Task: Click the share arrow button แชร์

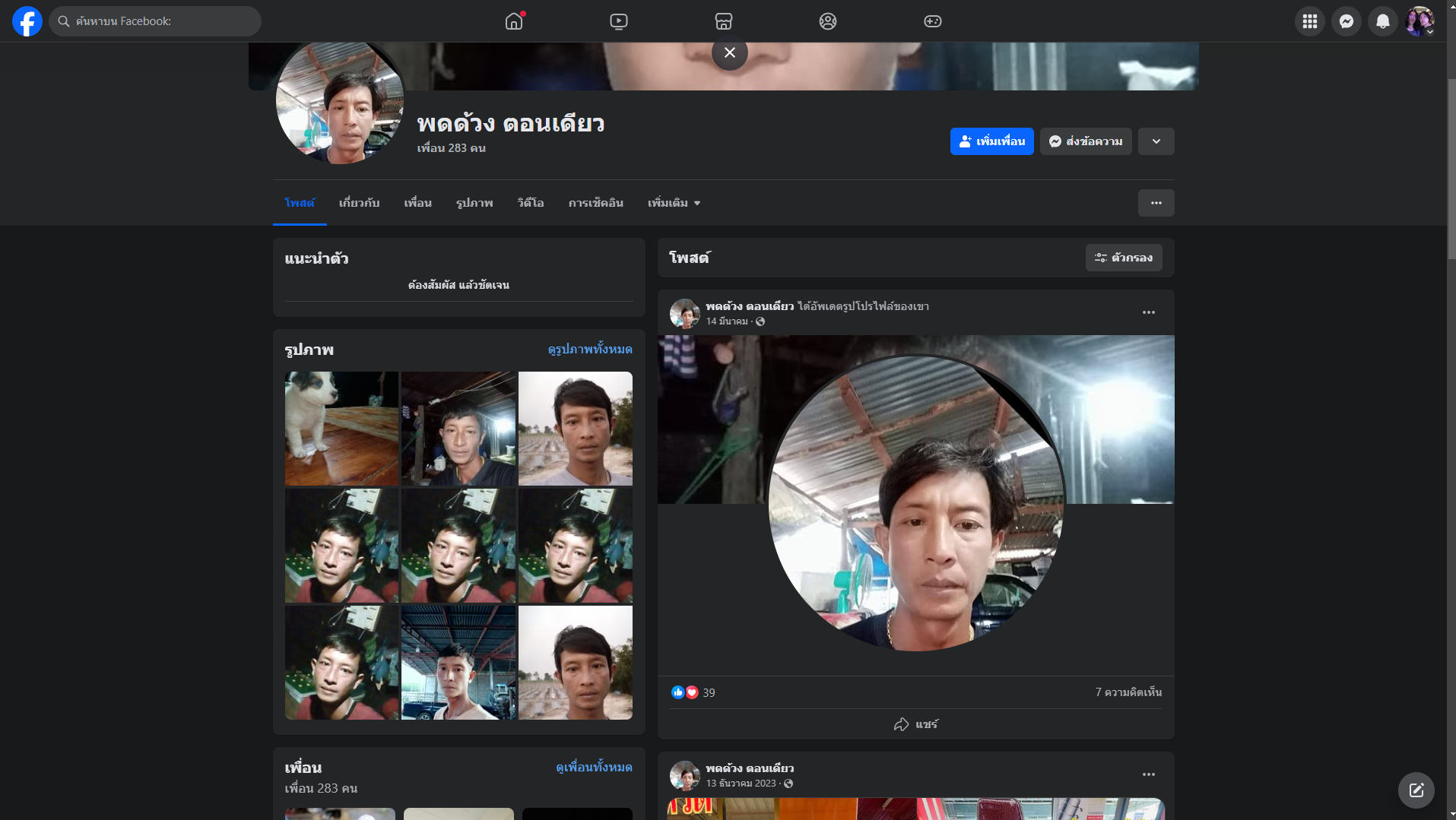Action: pyautogui.click(x=916, y=724)
